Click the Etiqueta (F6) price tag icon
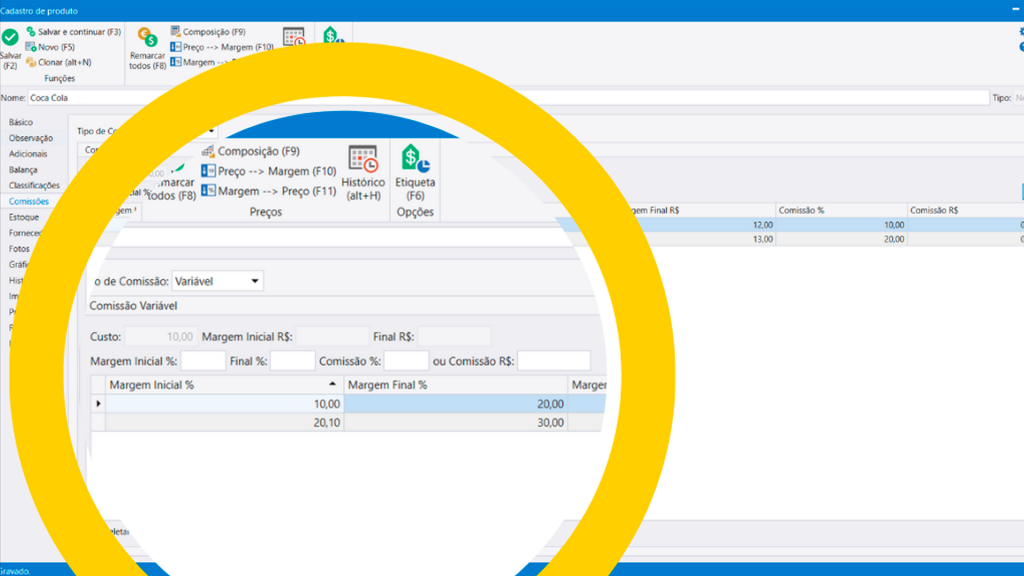This screenshot has height=576, width=1024. (x=415, y=160)
